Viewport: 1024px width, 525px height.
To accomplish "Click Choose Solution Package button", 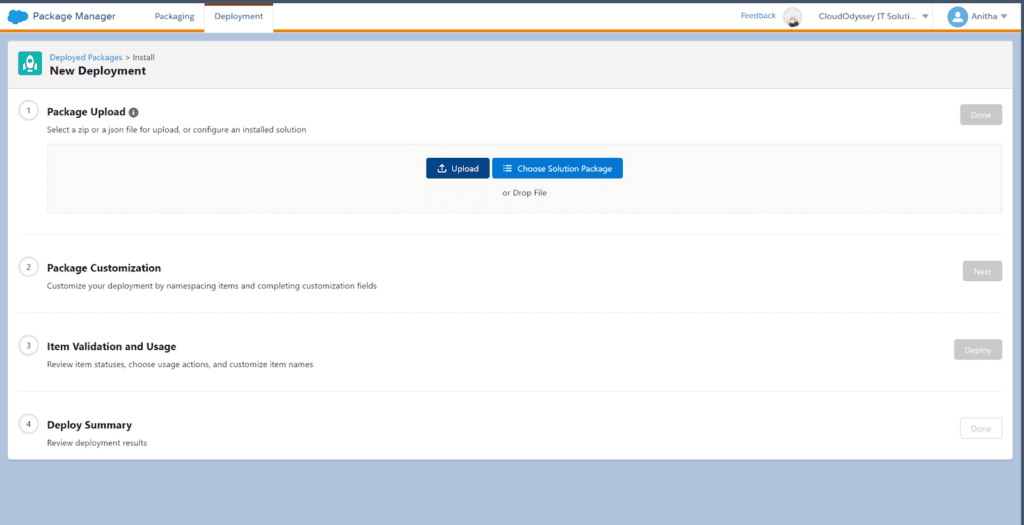I will point(557,168).
